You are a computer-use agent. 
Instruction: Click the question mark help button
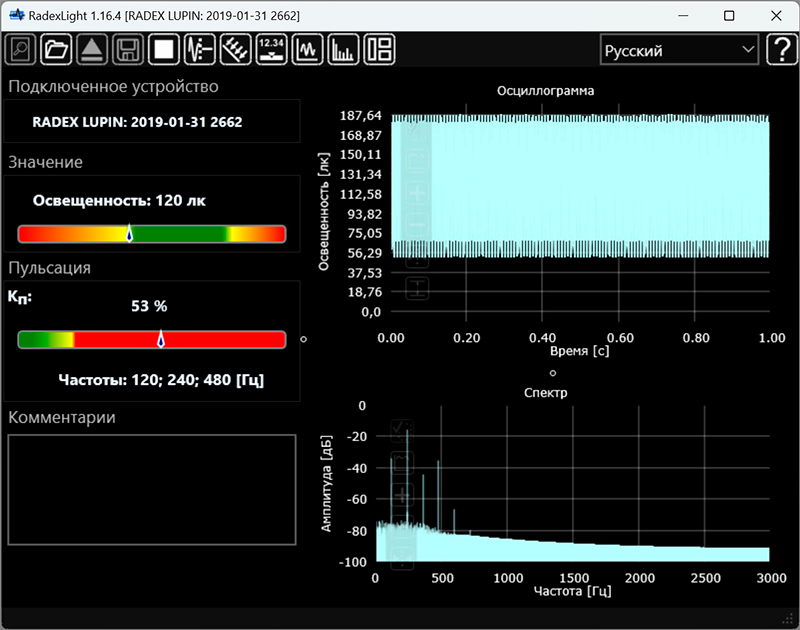780,50
